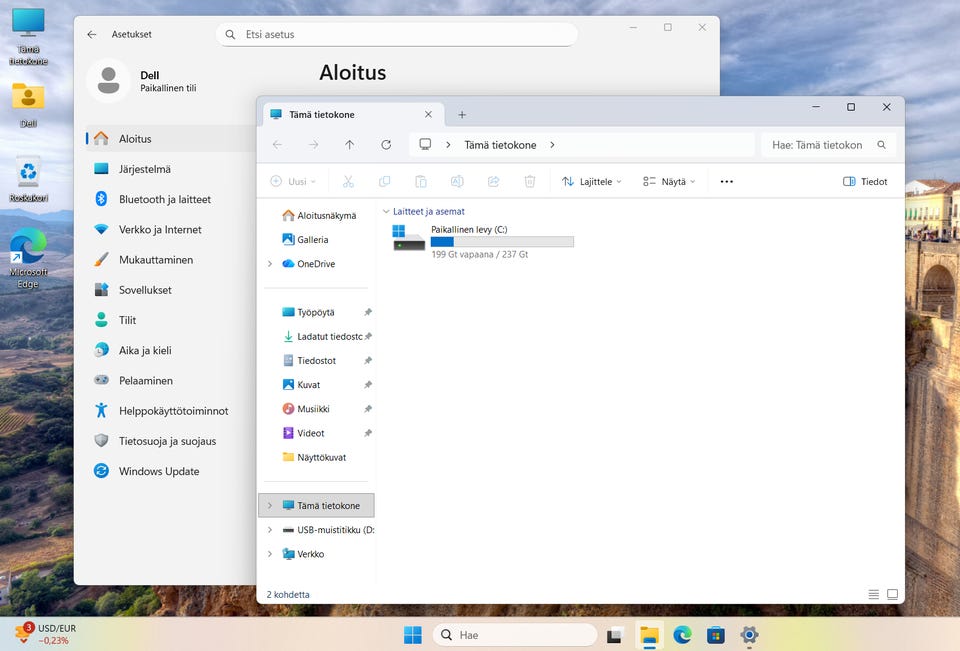This screenshot has width=960, height=651.
Task: Expand Tämä tietokone tree node arrow
Action: [270, 506]
